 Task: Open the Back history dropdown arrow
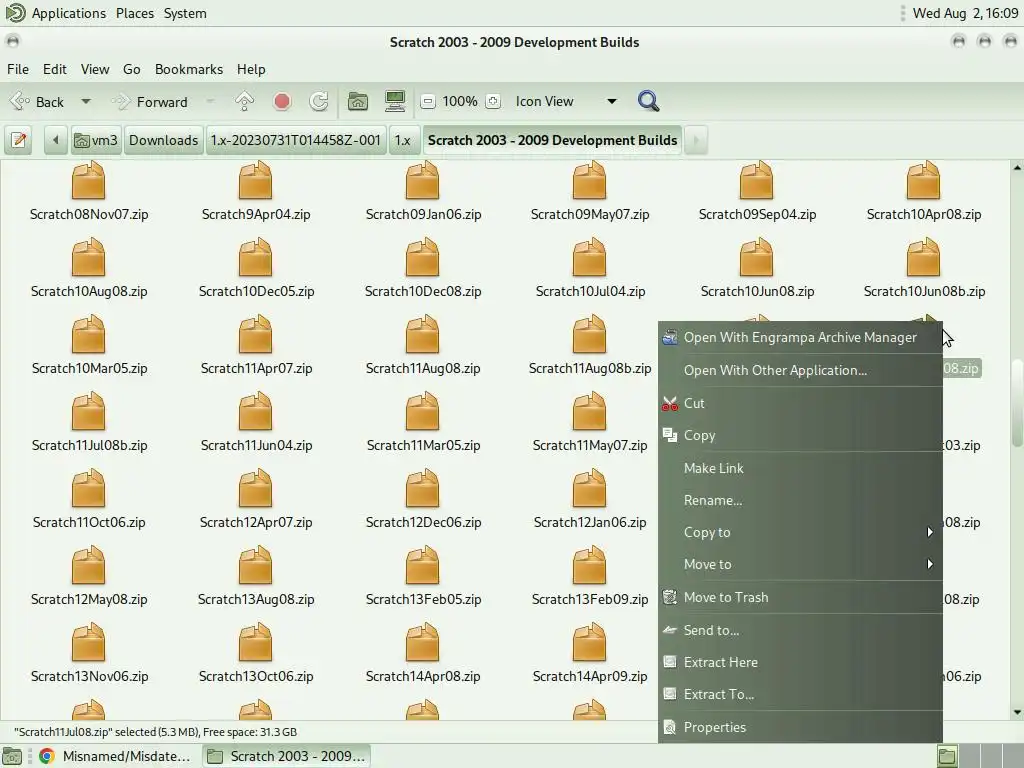pos(86,102)
